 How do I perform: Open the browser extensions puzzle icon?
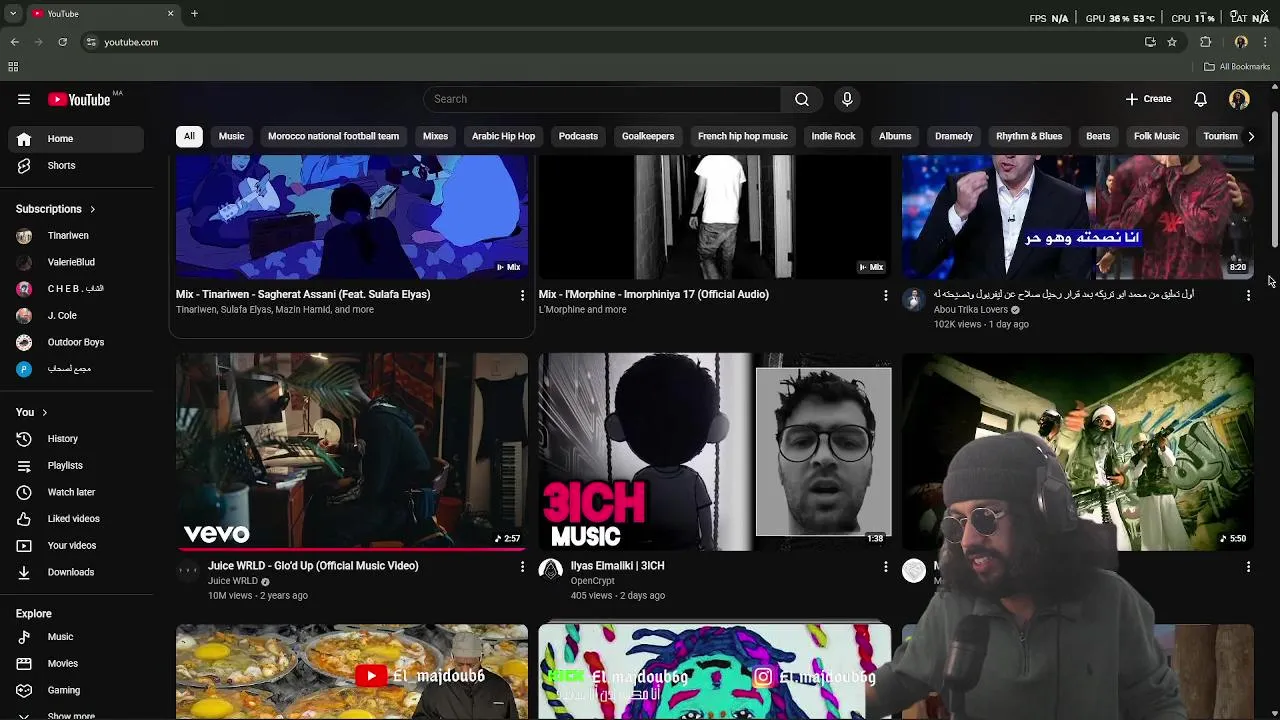[1206, 42]
